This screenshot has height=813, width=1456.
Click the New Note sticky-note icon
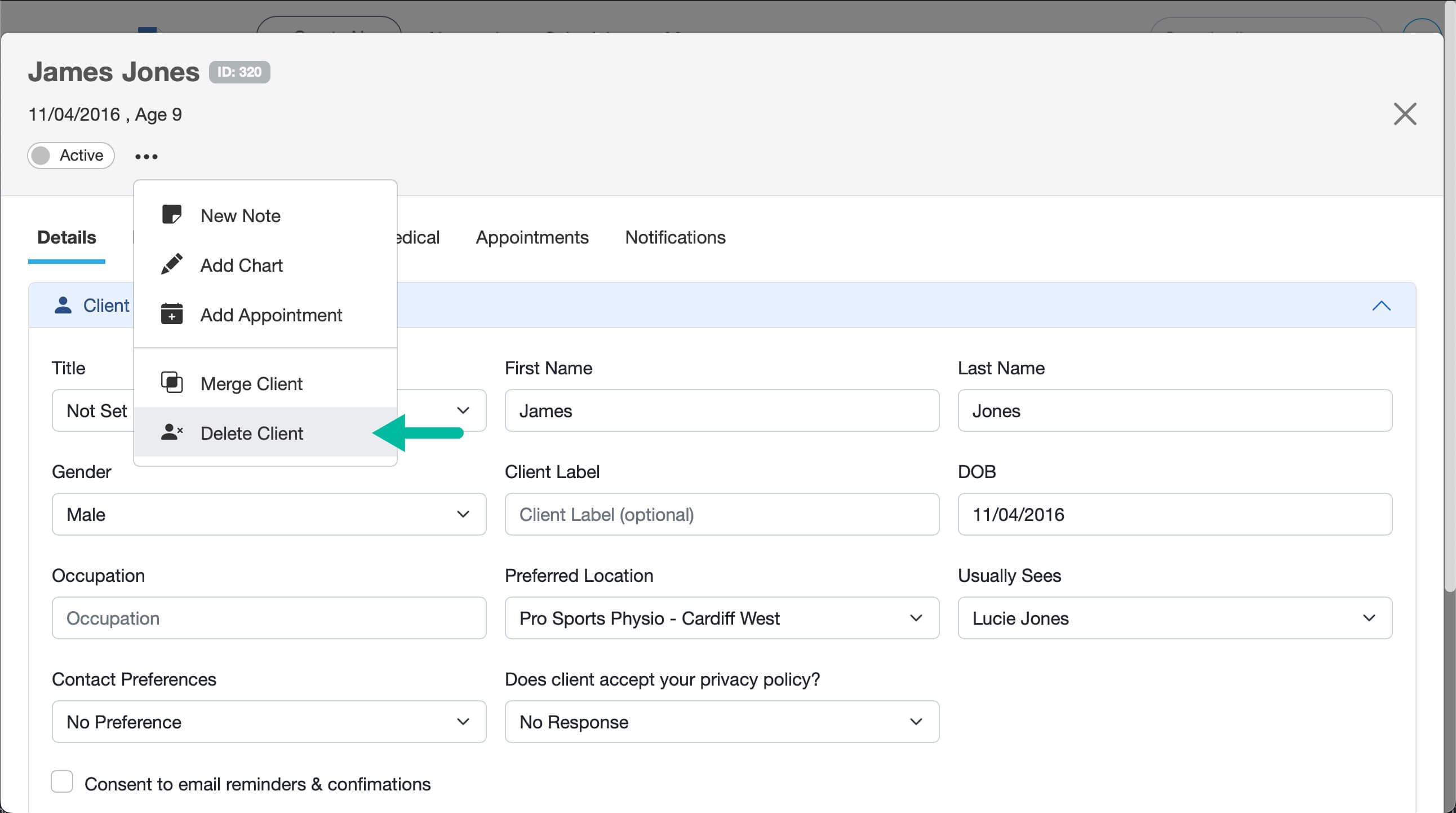[x=171, y=215]
